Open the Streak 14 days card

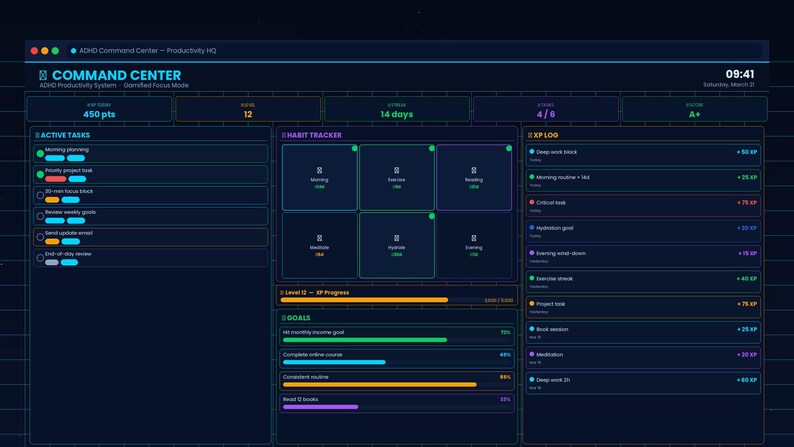coord(397,109)
